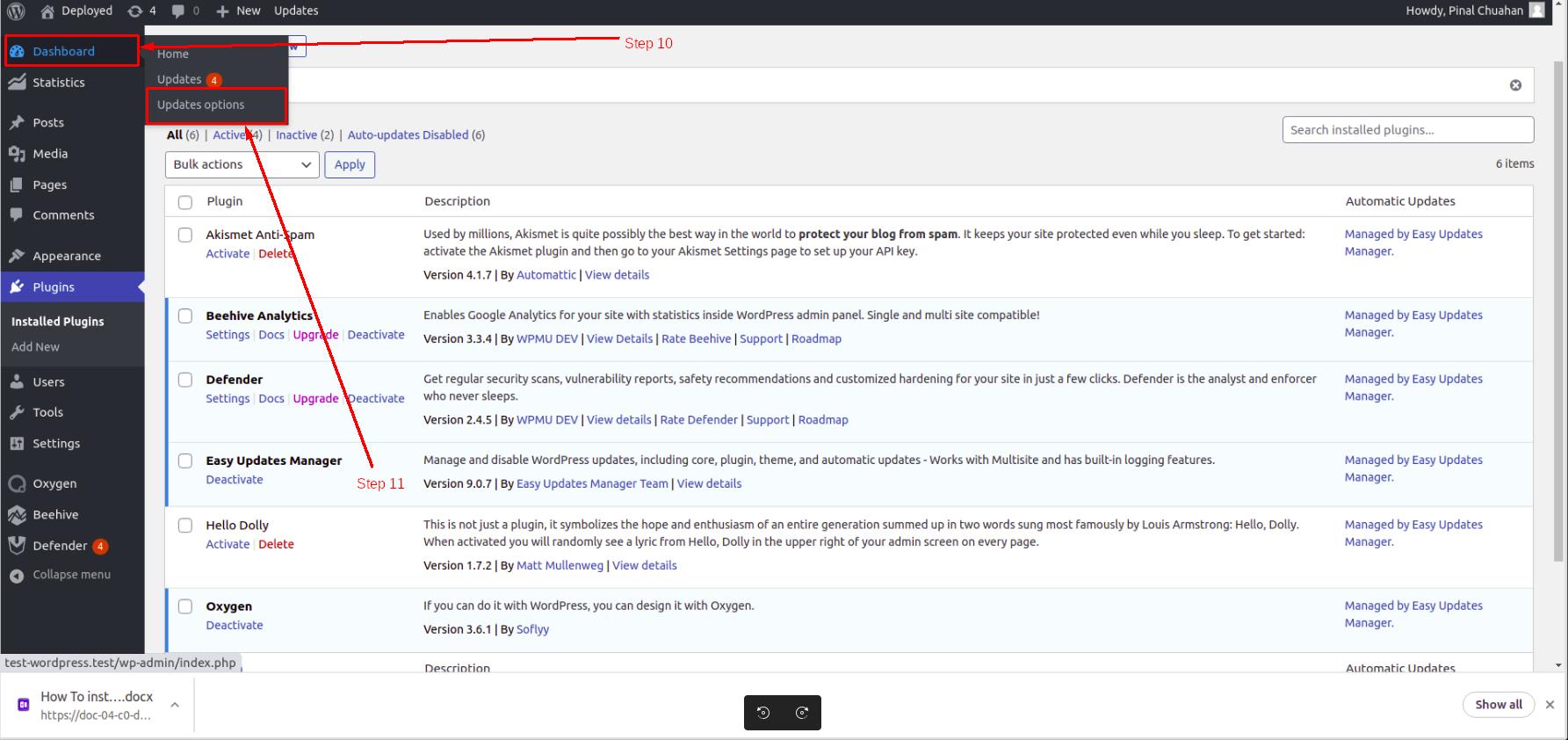Viewport: 1568px width, 740px height.
Task: Sort by clicking Plugin column header
Action: point(225,201)
